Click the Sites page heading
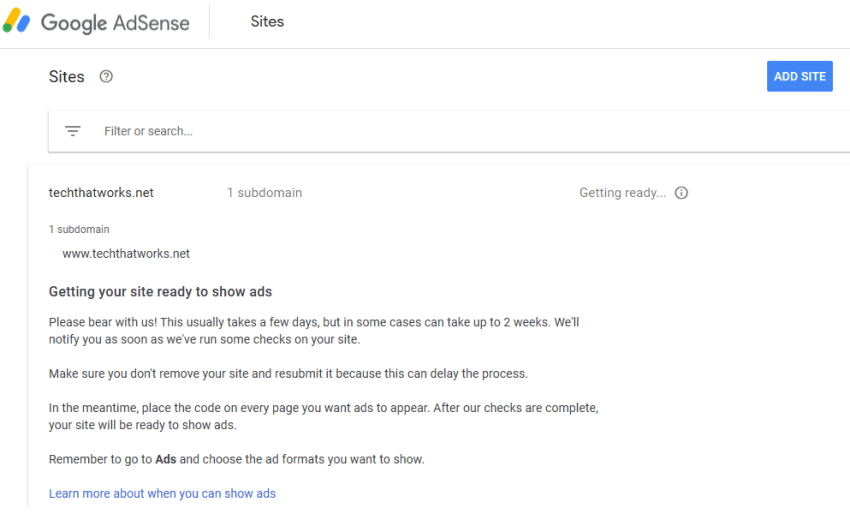The image size is (850, 514). point(67,77)
